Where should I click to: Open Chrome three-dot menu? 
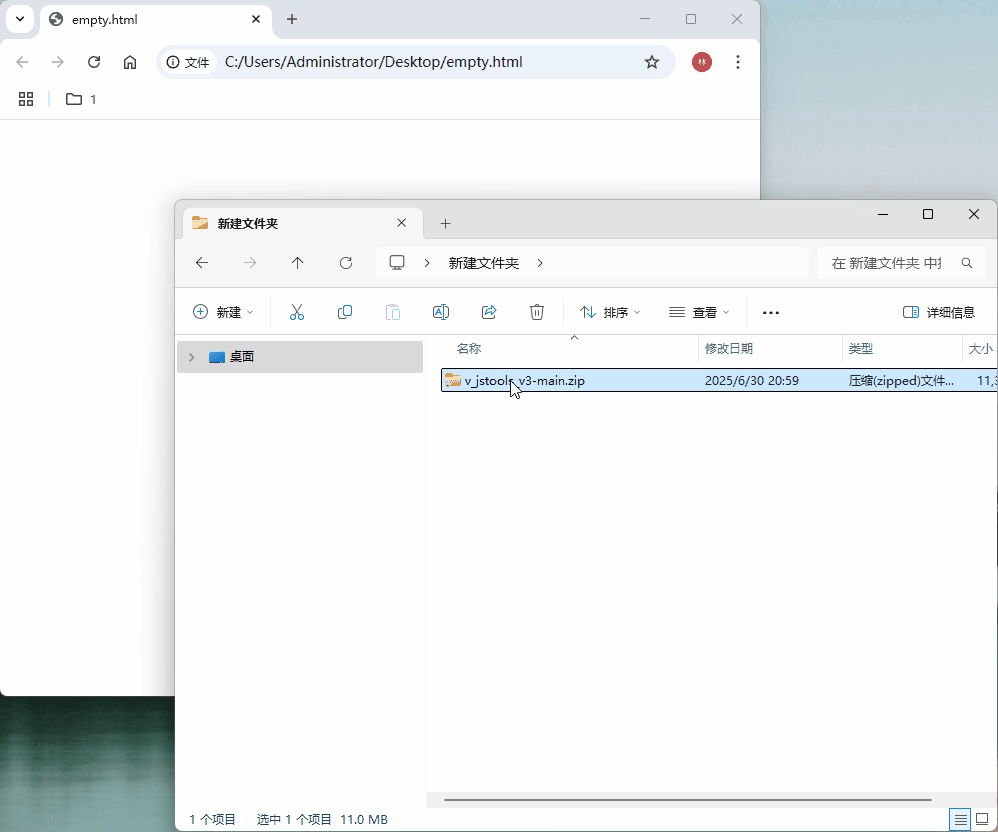click(x=738, y=62)
